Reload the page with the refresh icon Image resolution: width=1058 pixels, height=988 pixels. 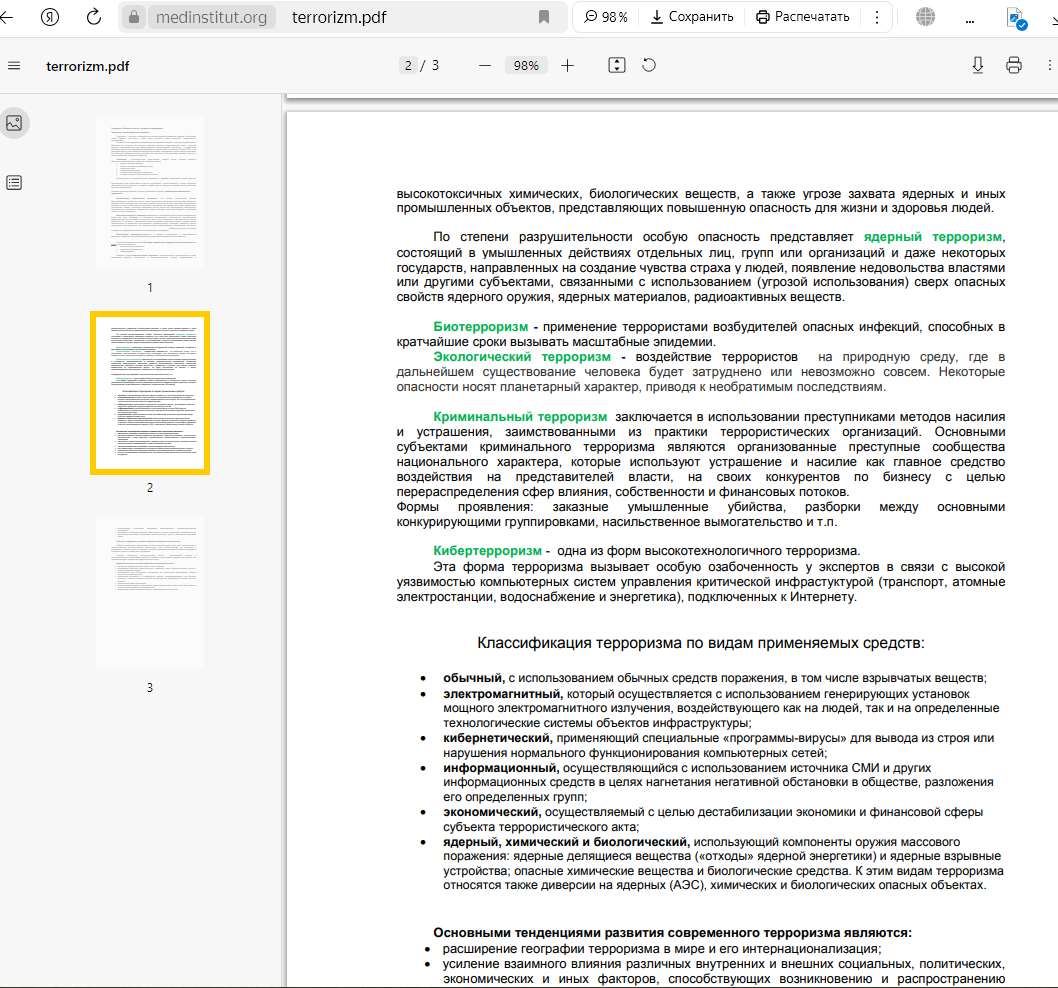[x=94, y=17]
